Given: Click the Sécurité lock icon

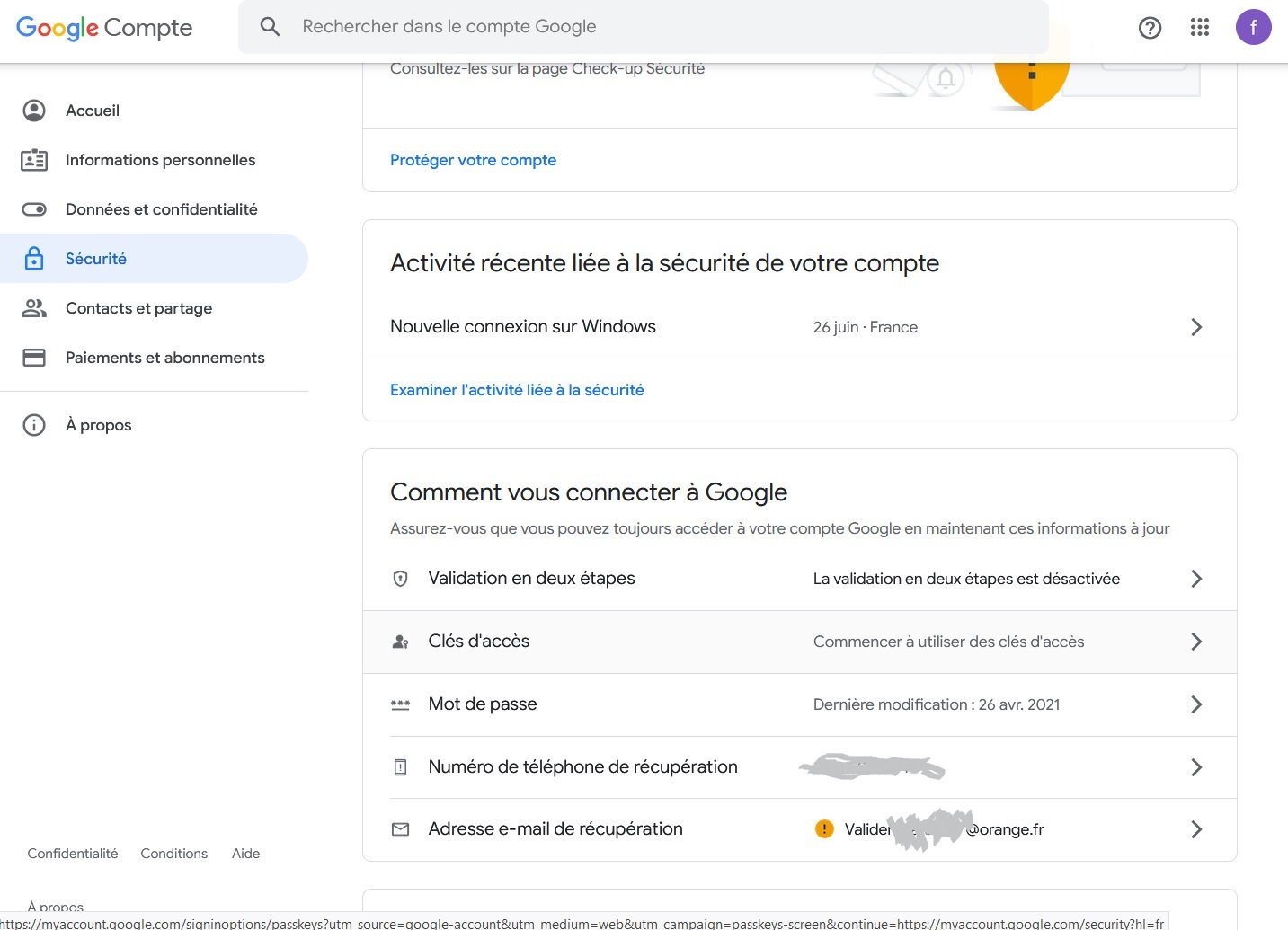Looking at the screenshot, I should (34, 259).
